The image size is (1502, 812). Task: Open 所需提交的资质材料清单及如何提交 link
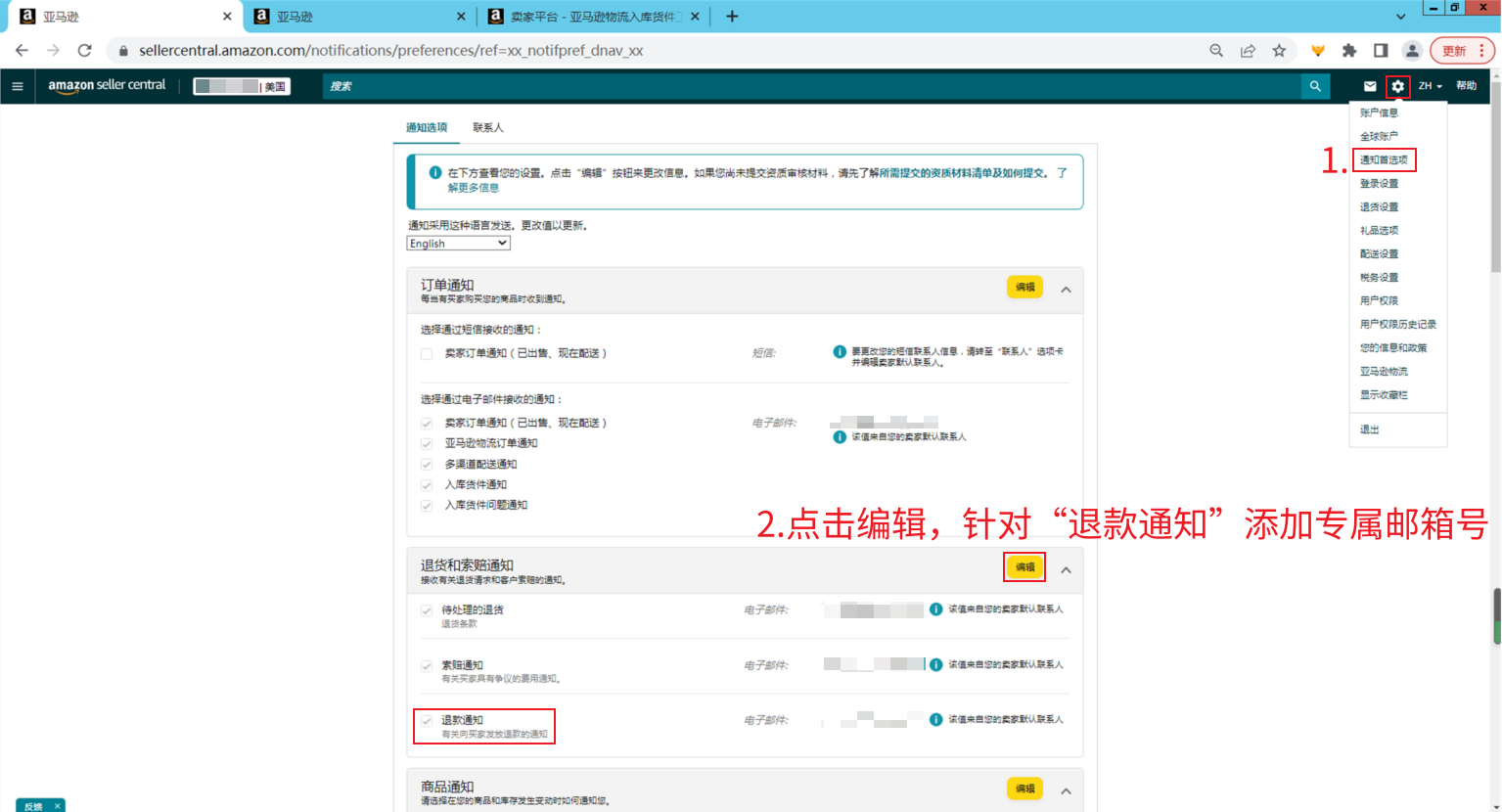(963, 173)
